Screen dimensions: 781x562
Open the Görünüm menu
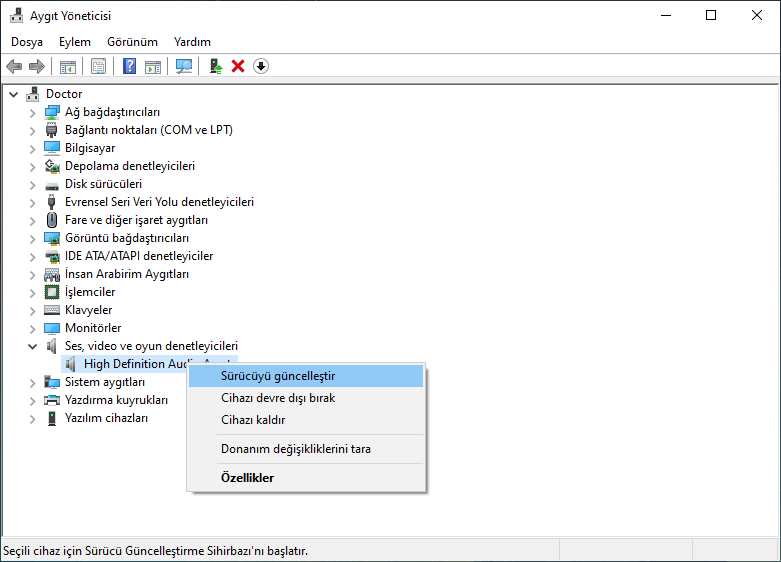(132, 42)
